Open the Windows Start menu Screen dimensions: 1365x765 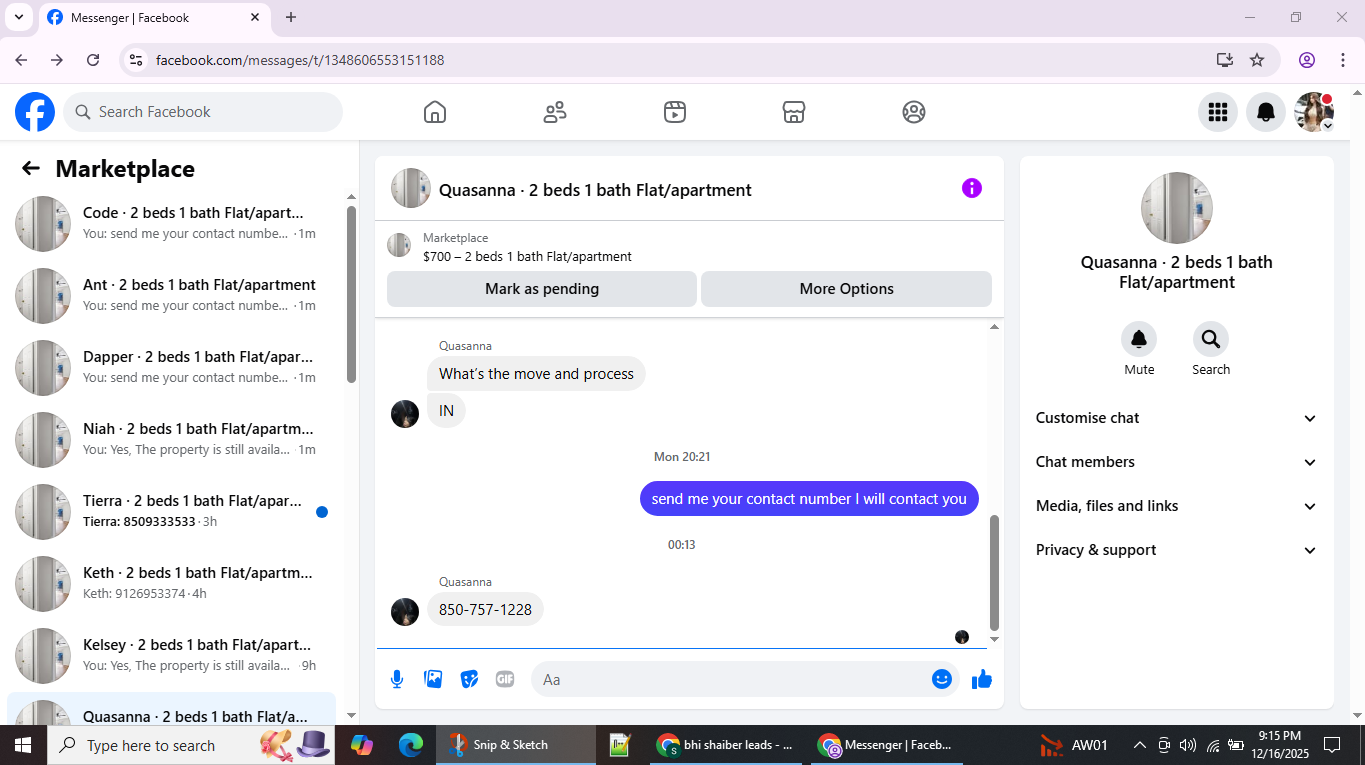tap(22, 745)
